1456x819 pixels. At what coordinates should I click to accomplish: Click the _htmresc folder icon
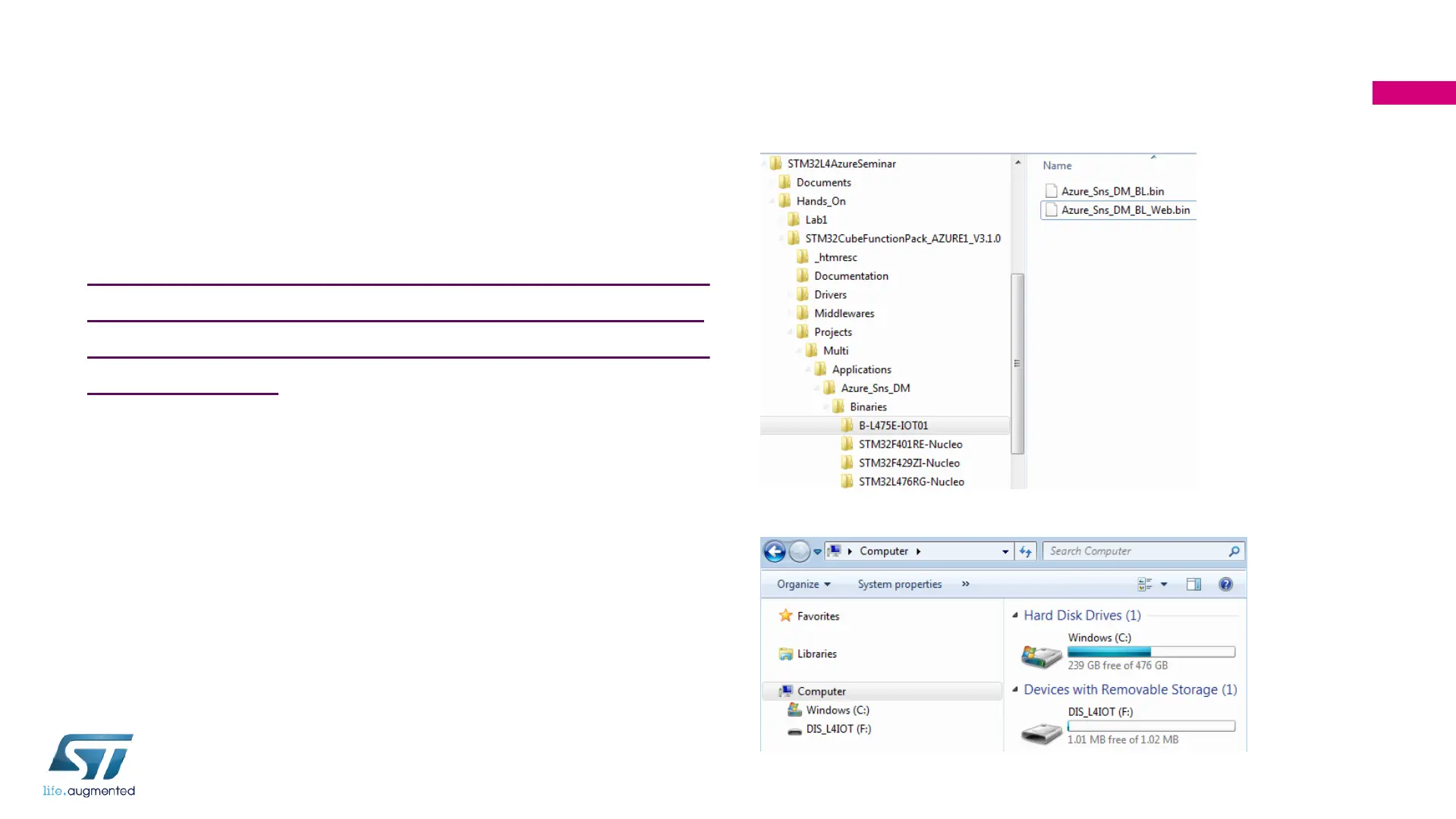coord(803,257)
